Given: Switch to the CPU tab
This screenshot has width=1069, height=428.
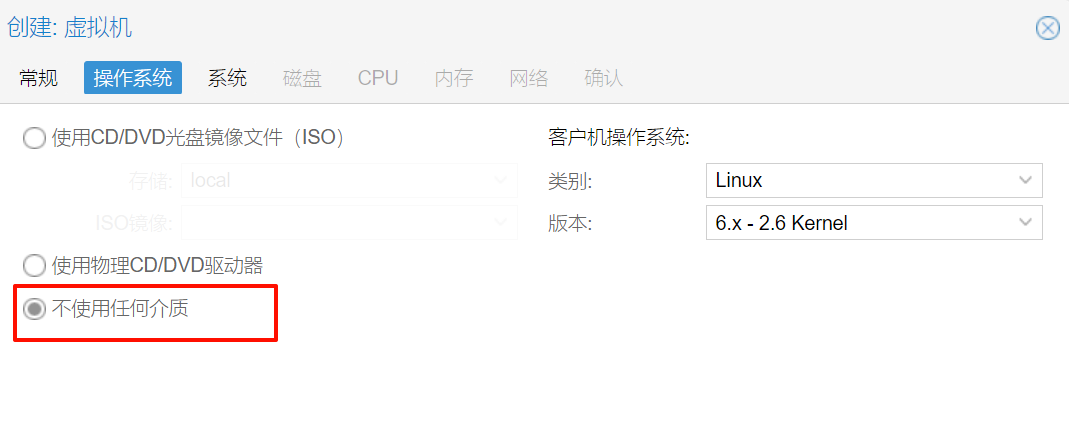Looking at the screenshot, I should coord(378,78).
